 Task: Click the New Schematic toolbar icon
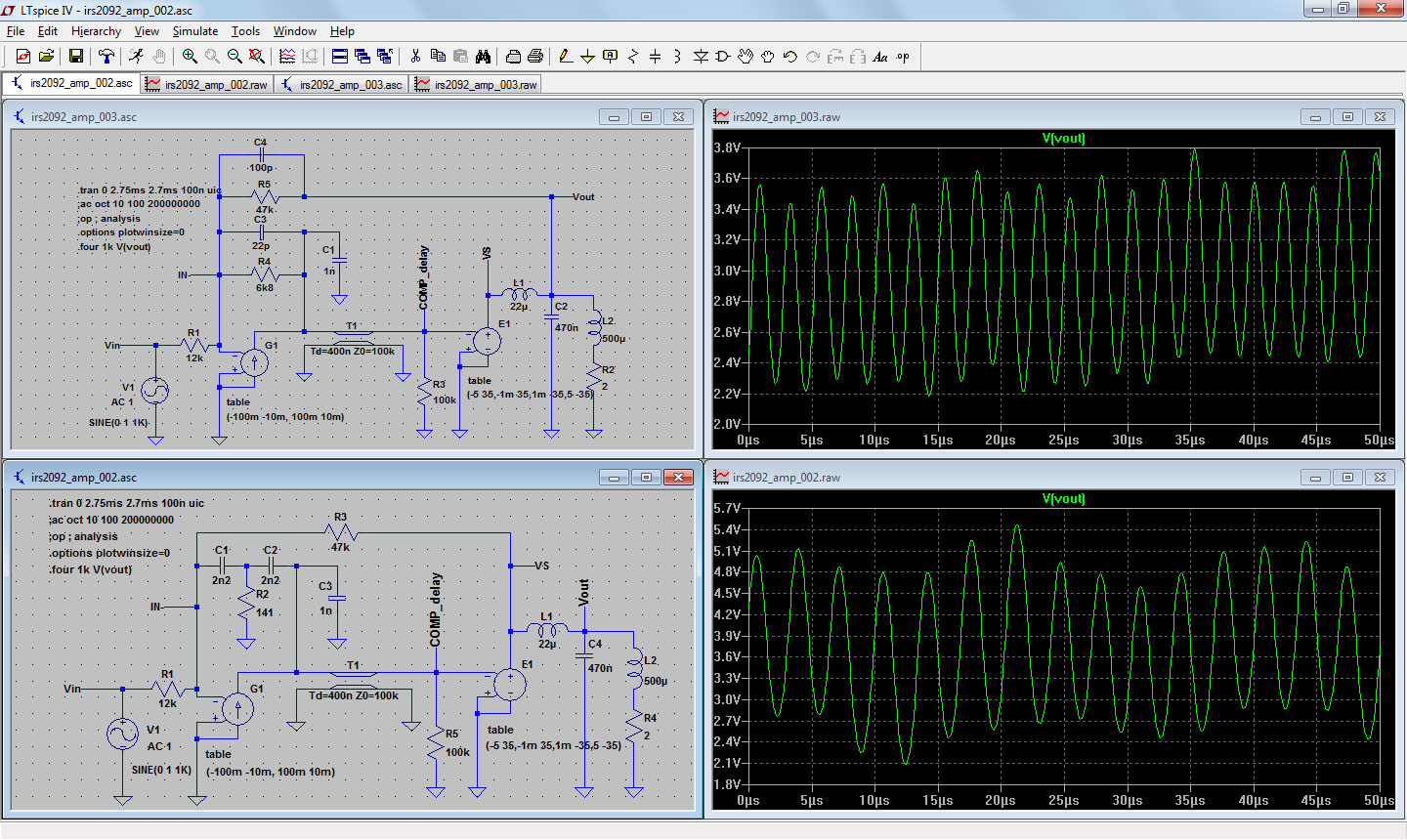(x=23, y=57)
